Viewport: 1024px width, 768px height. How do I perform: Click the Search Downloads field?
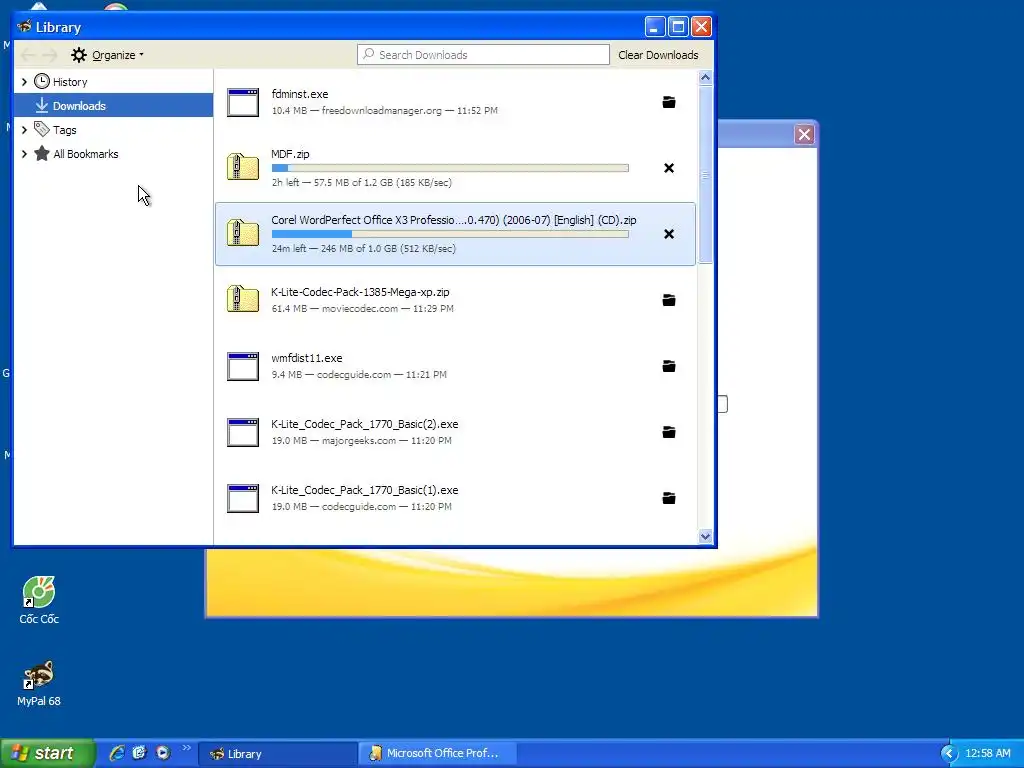tap(483, 55)
